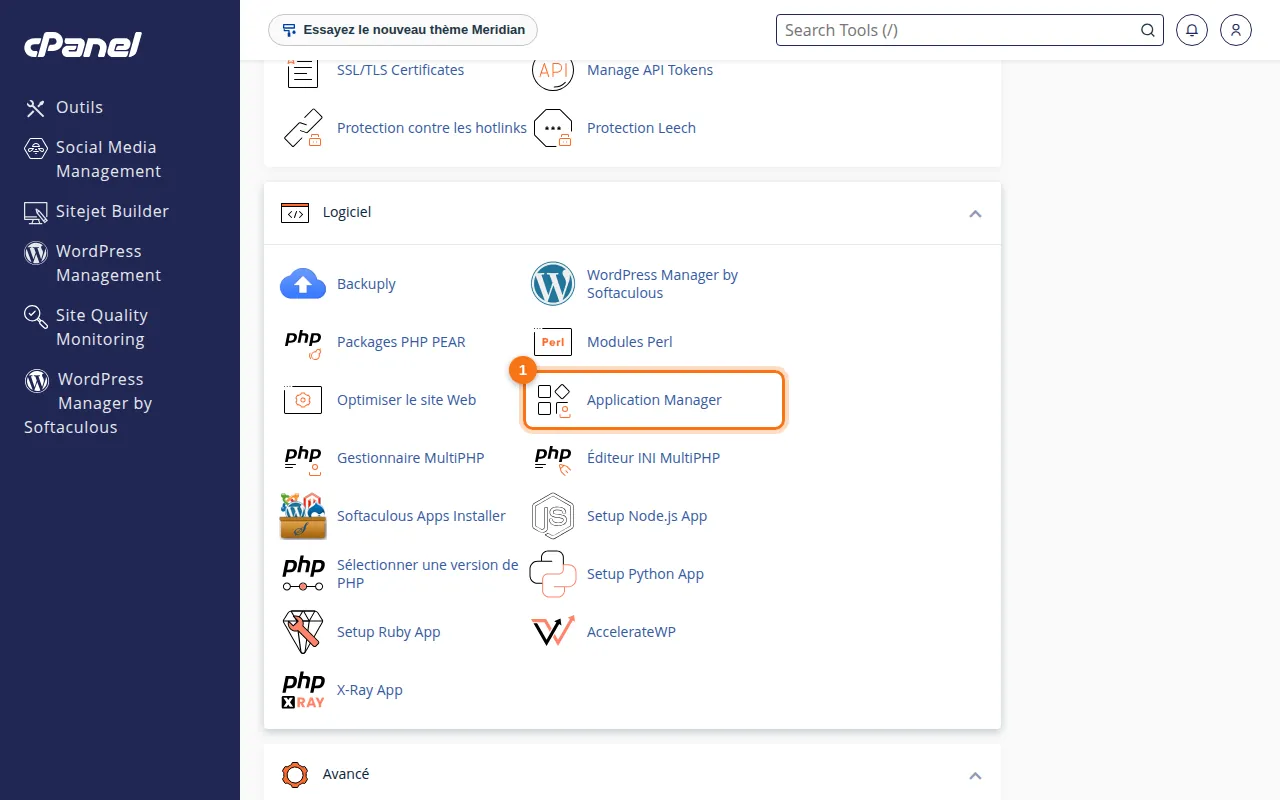The height and width of the screenshot is (800, 1280).
Task: Select Sitejet Builder in sidebar
Action: tap(97, 211)
